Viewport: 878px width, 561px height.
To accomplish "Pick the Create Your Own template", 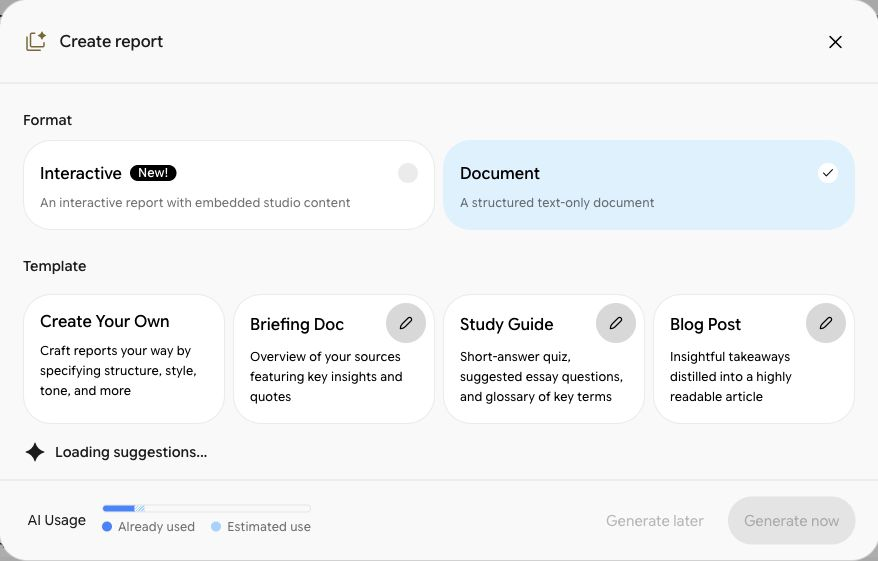I will [124, 359].
